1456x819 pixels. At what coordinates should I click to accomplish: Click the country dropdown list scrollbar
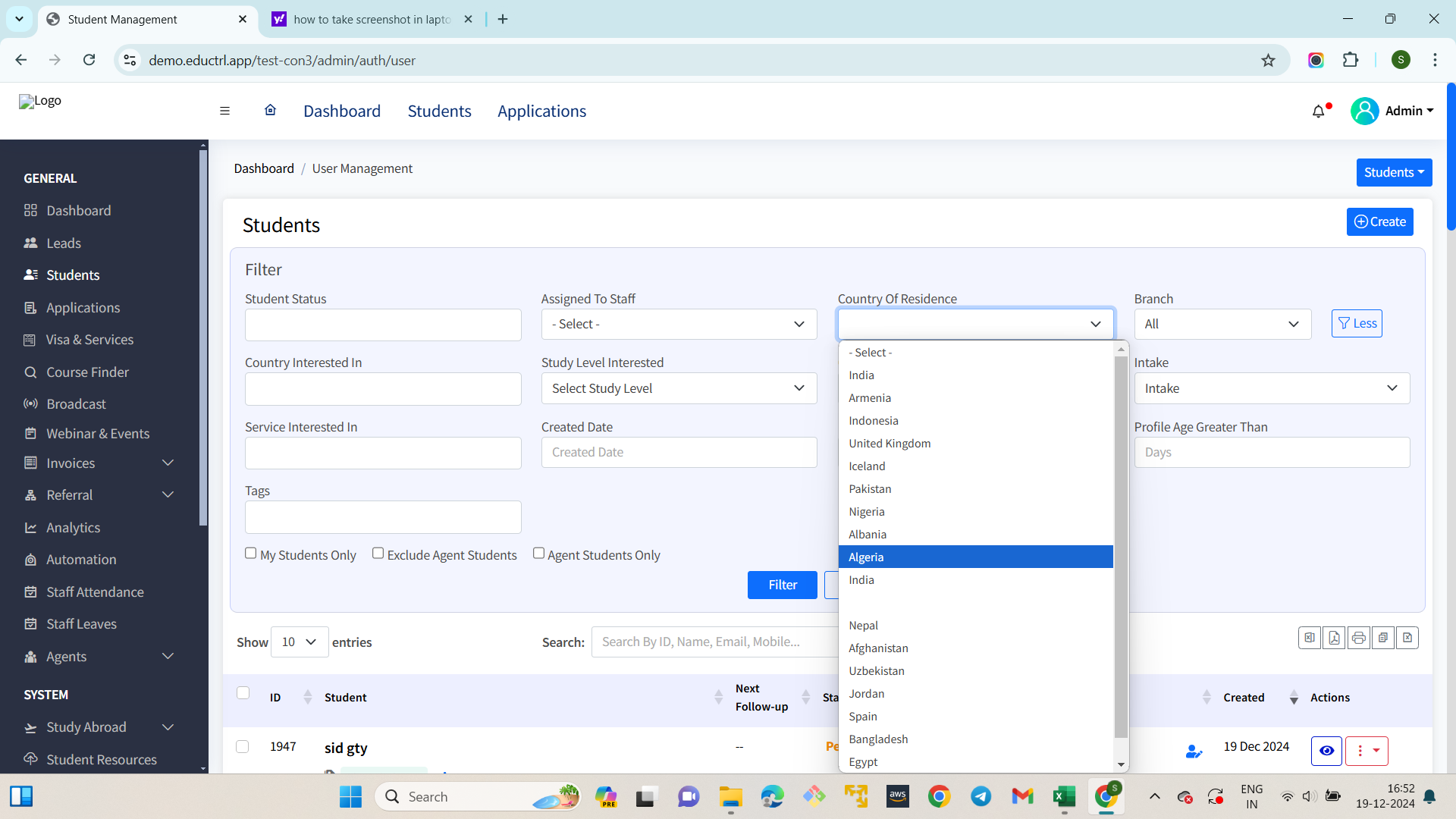(x=1121, y=546)
